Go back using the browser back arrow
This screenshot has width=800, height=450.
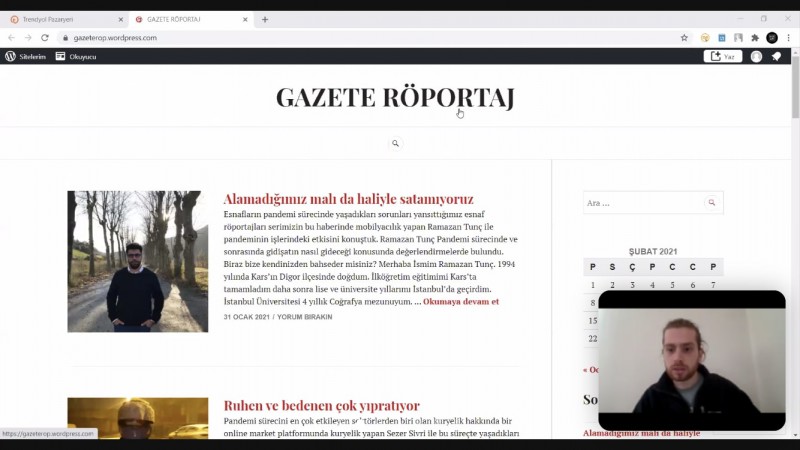point(12,38)
